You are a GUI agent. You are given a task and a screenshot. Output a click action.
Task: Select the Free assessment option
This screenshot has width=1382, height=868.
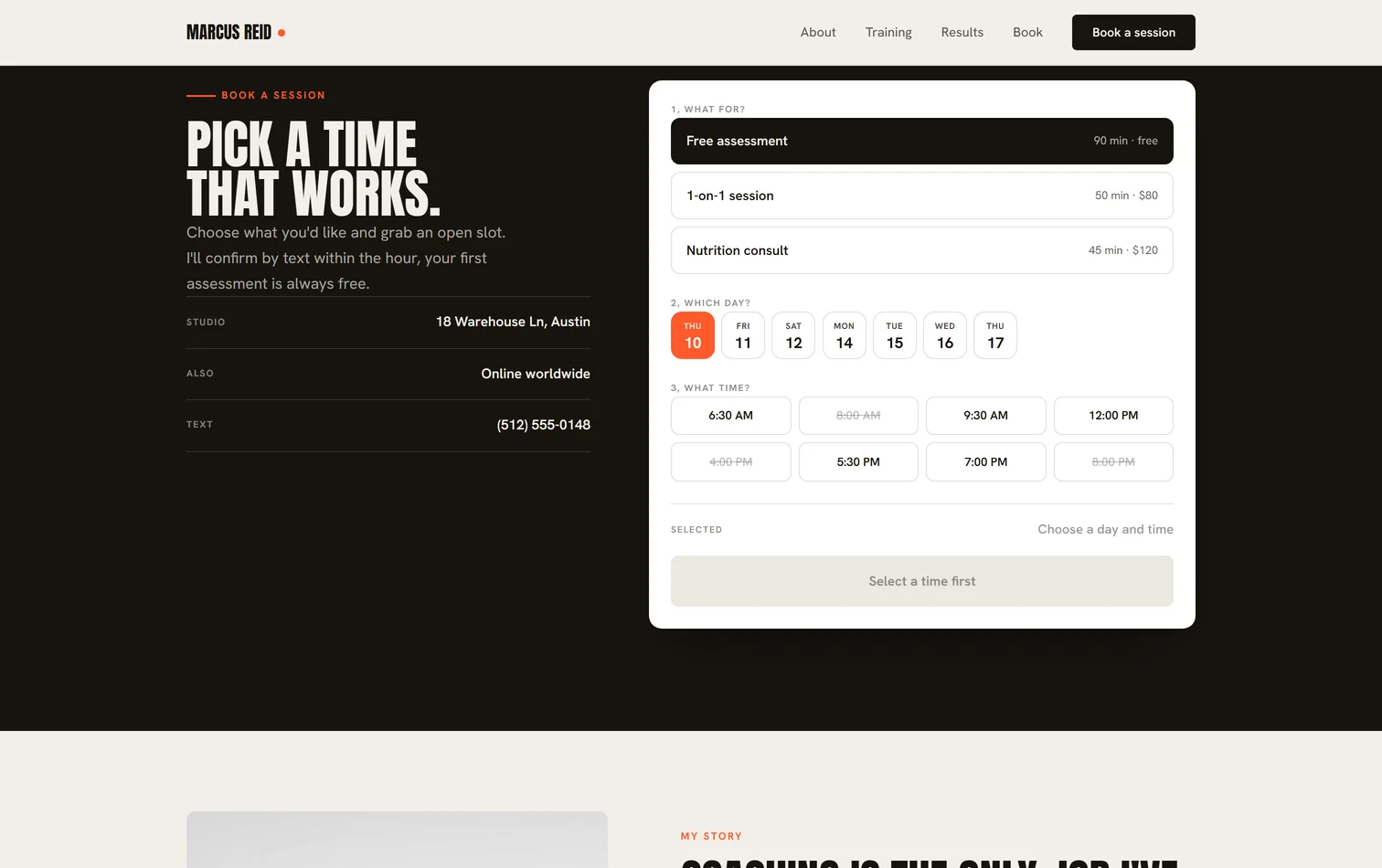(x=922, y=141)
